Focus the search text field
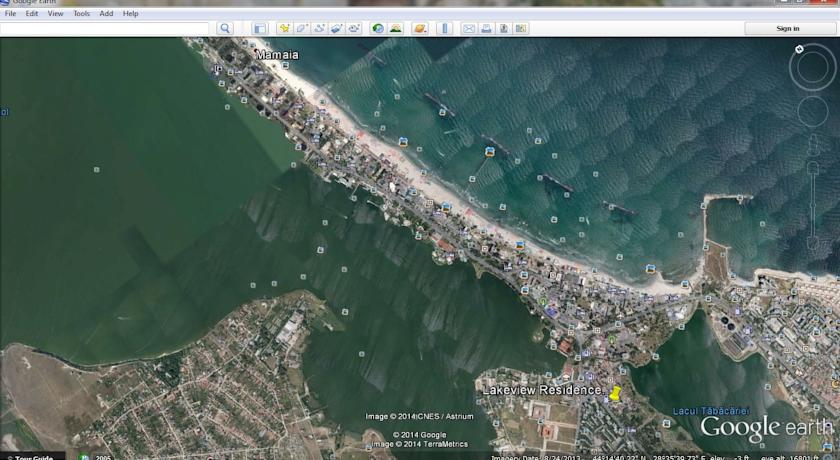Viewport: 840px width, 460px height. pos(104,28)
